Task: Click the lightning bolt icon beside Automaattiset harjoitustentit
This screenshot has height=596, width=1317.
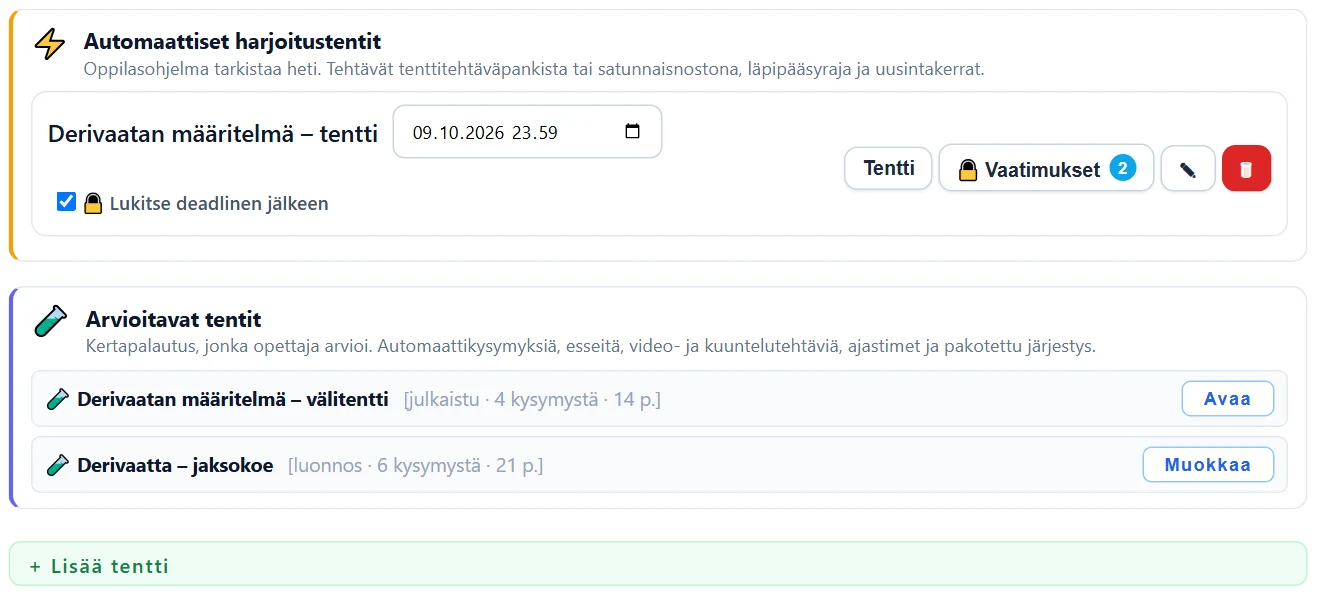Action: tap(50, 44)
